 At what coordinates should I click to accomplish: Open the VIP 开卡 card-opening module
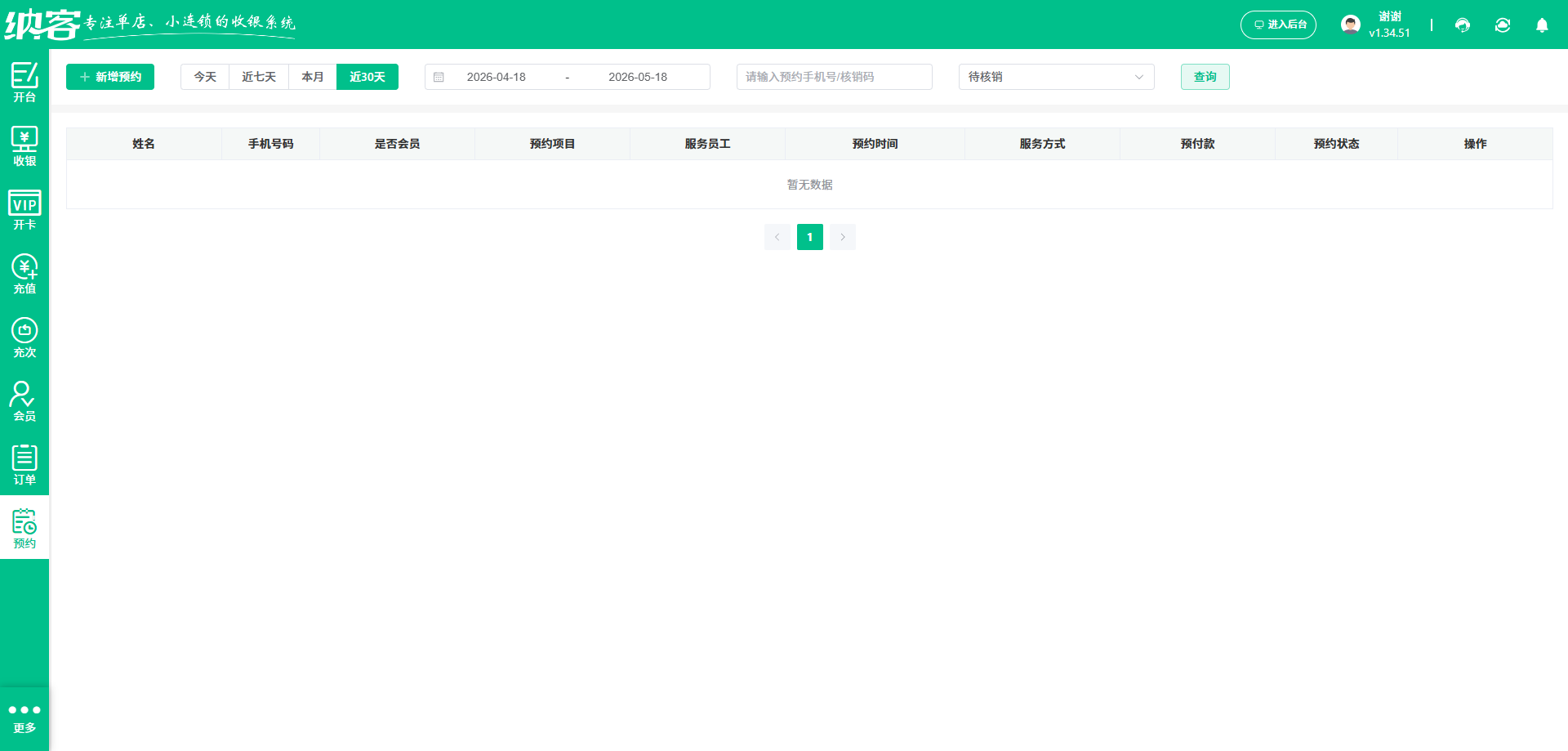coord(24,208)
